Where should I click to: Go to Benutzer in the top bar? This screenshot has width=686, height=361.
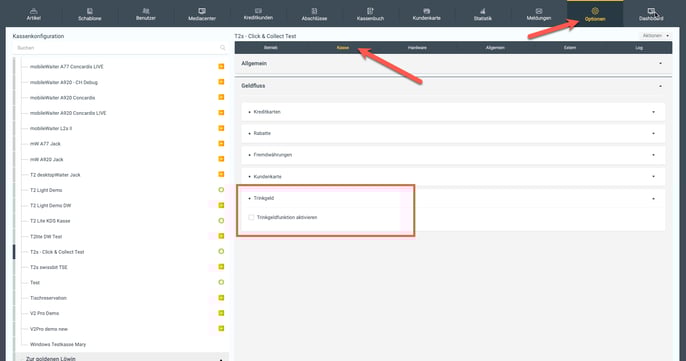click(x=146, y=14)
